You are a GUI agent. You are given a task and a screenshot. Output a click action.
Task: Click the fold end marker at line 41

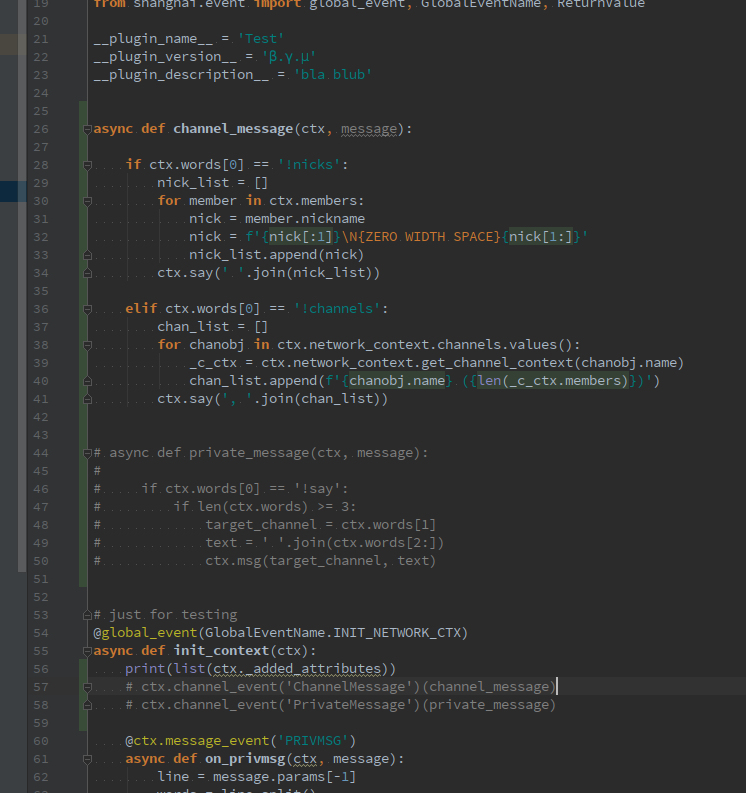tap(88, 399)
